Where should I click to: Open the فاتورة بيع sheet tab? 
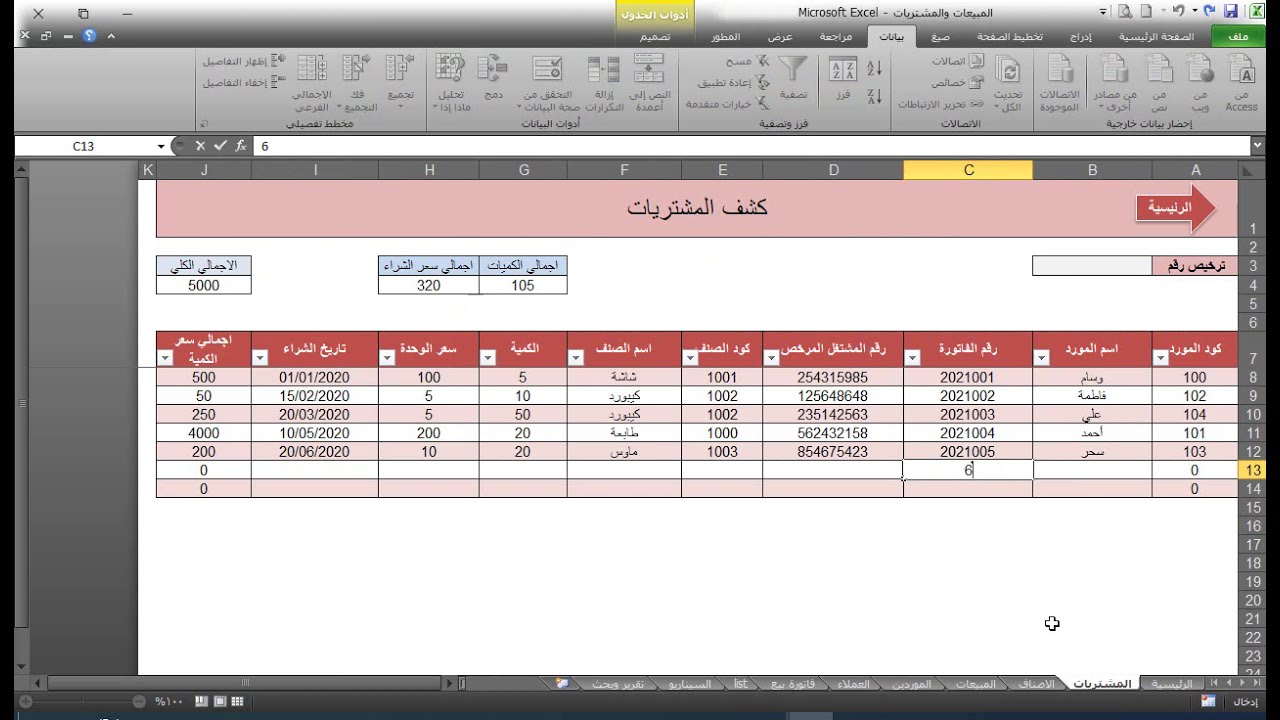point(792,684)
